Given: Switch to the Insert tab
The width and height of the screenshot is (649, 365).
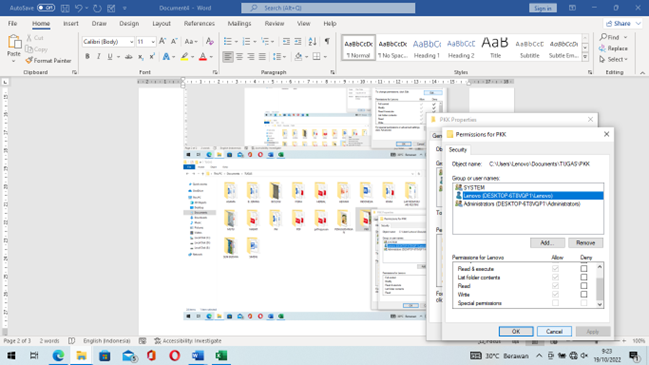Looking at the screenshot, I should [70, 24].
